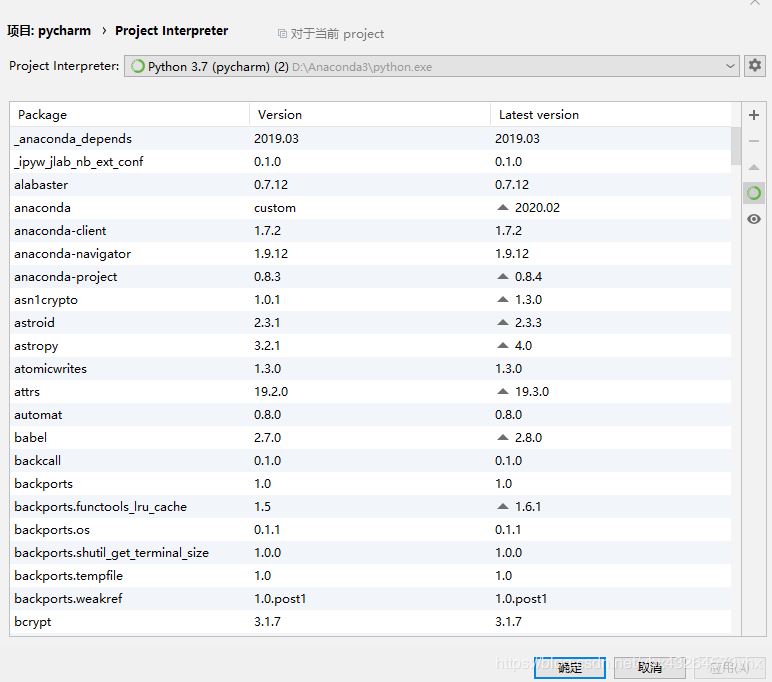Select the anaconda-project package

pyautogui.click(x=370, y=277)
